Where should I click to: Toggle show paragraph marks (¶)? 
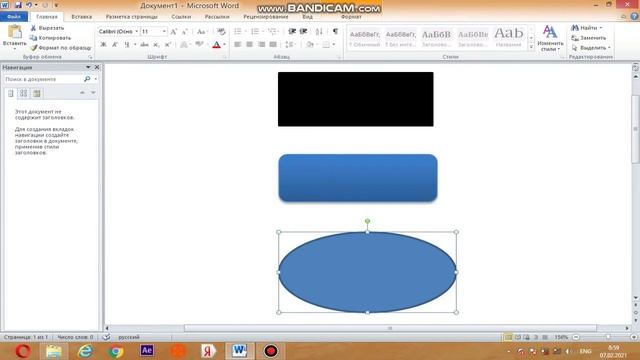(335, 31)
